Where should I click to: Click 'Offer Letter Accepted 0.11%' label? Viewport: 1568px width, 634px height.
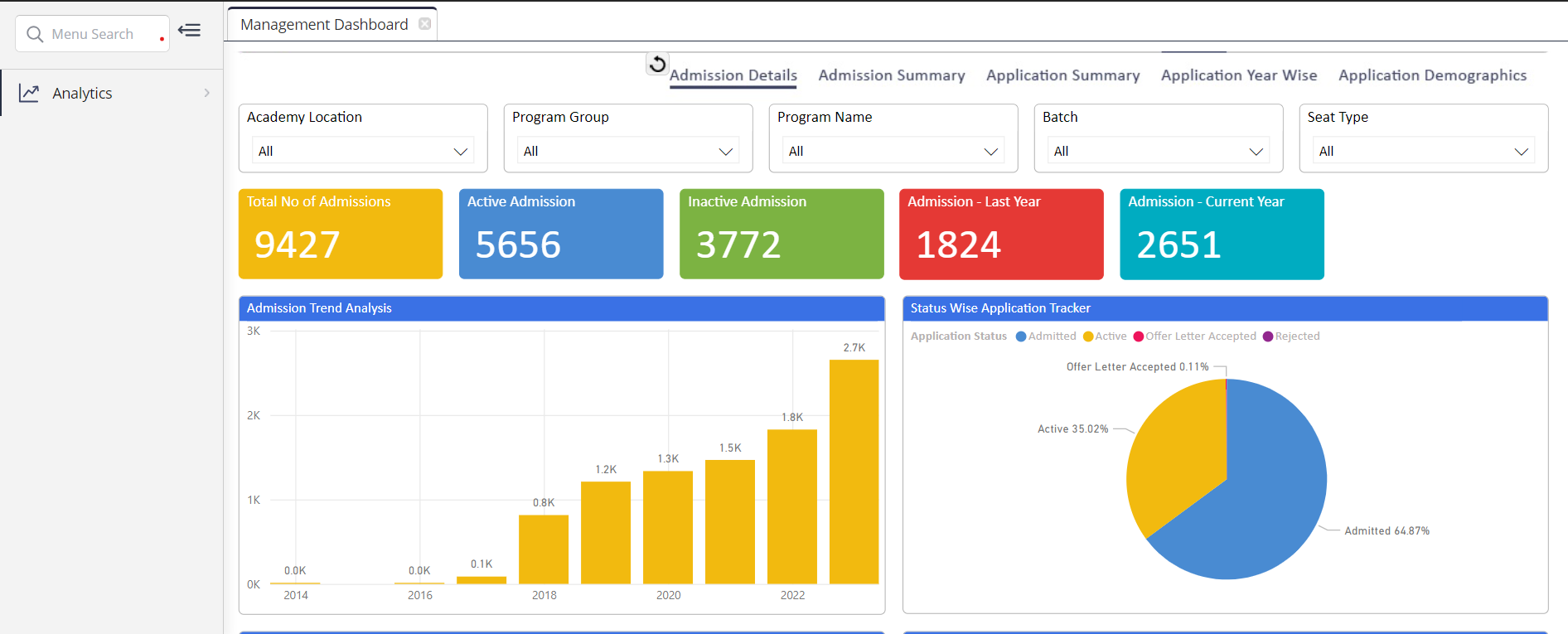(x=1137, y=367)
